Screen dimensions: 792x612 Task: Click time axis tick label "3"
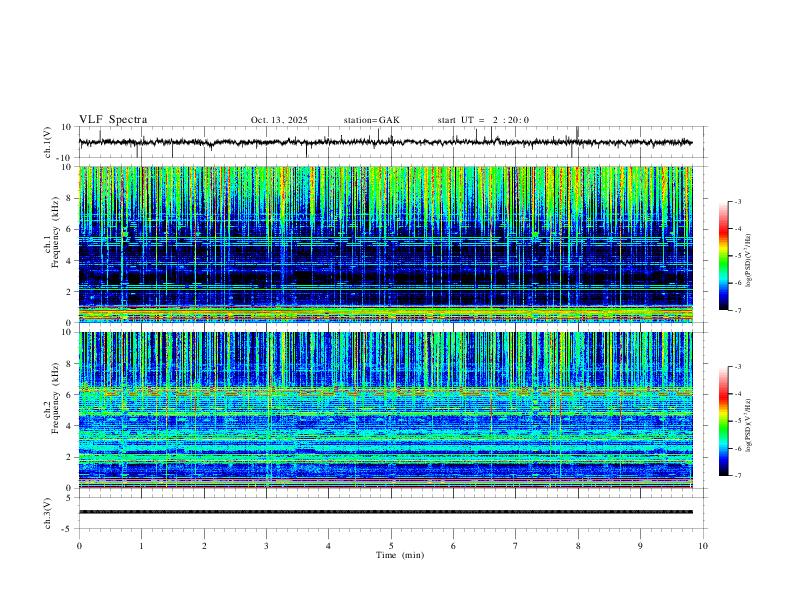266,546
